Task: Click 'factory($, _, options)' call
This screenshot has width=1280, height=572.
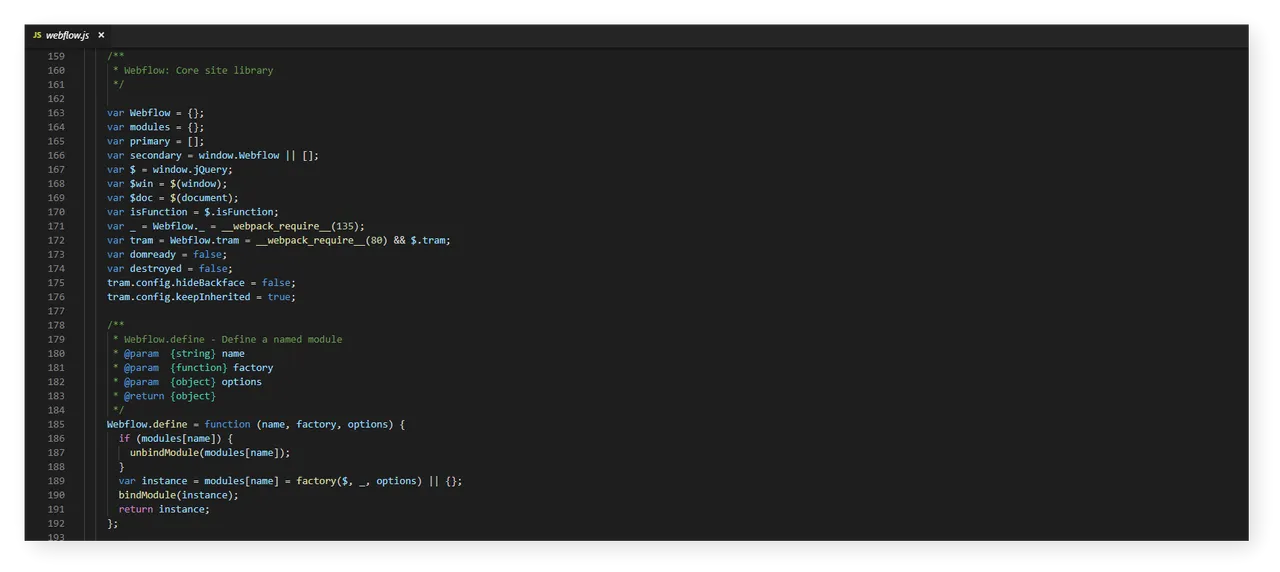Action: point(359,481)
